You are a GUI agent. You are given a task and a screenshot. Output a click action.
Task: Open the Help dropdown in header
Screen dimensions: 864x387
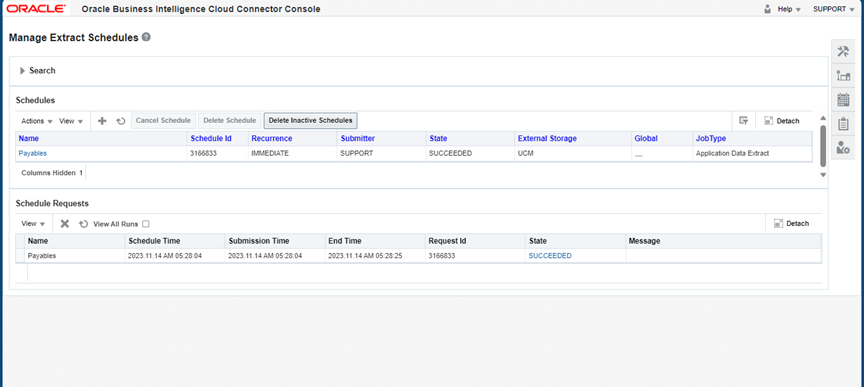(789, 9)
